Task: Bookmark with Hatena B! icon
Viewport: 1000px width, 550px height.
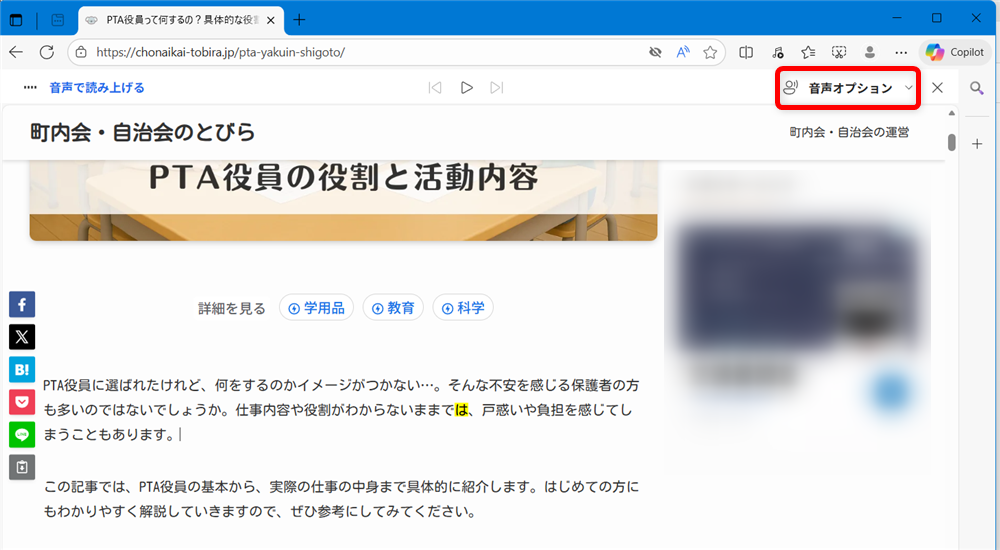Action: [x=22, y=369]
